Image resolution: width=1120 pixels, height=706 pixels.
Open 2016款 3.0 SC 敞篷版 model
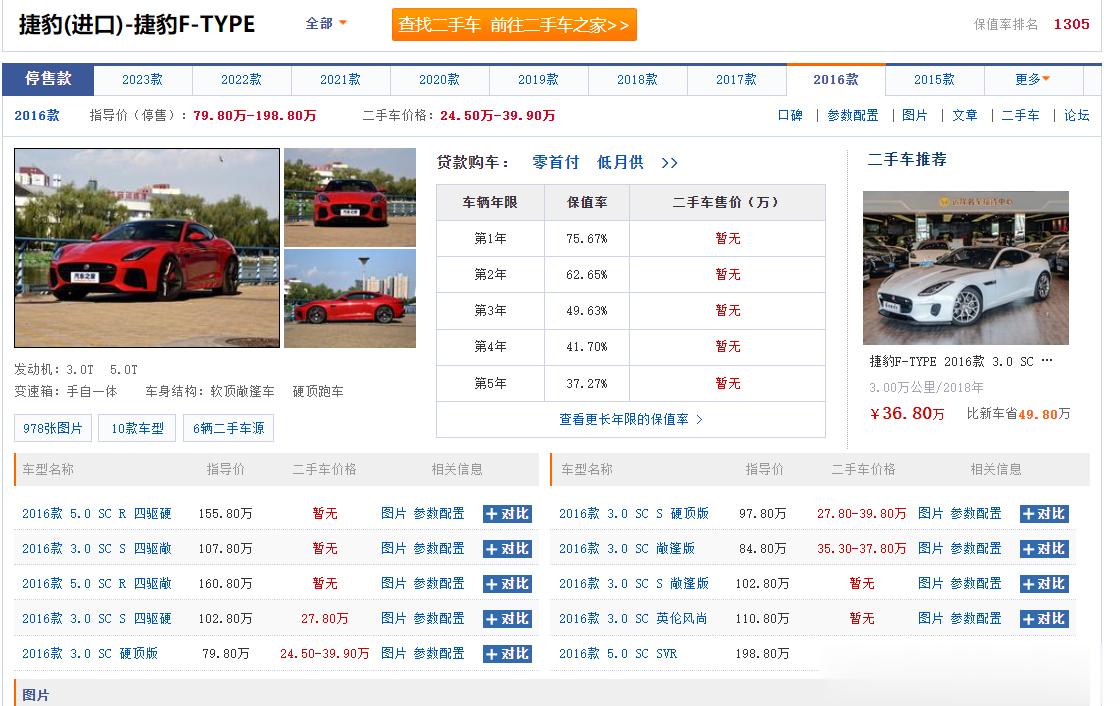(626, 549)
